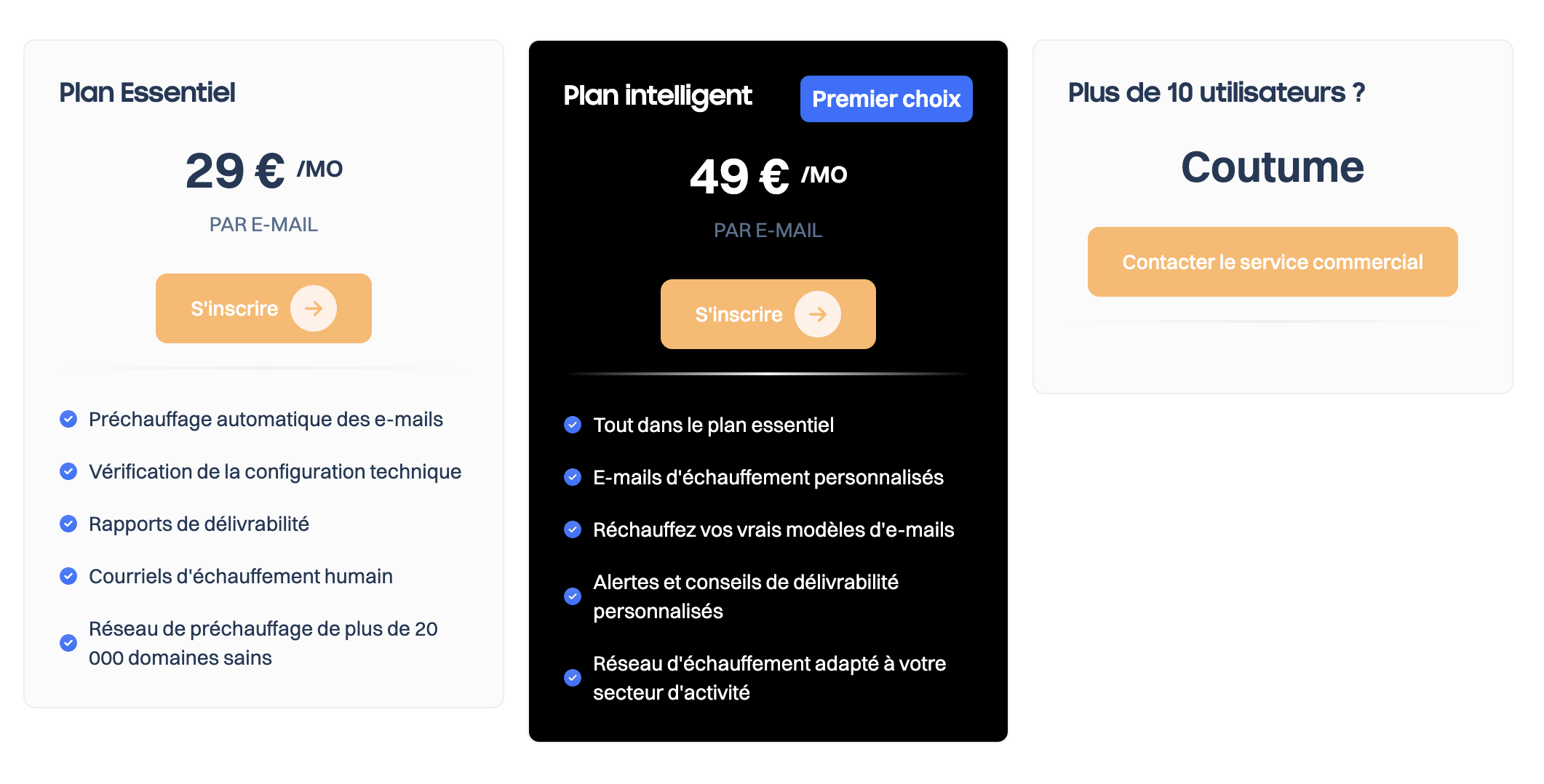1544x784 pixels.
Task: Select the Plan Essentiel heading
Action: [x=147, y=92]
